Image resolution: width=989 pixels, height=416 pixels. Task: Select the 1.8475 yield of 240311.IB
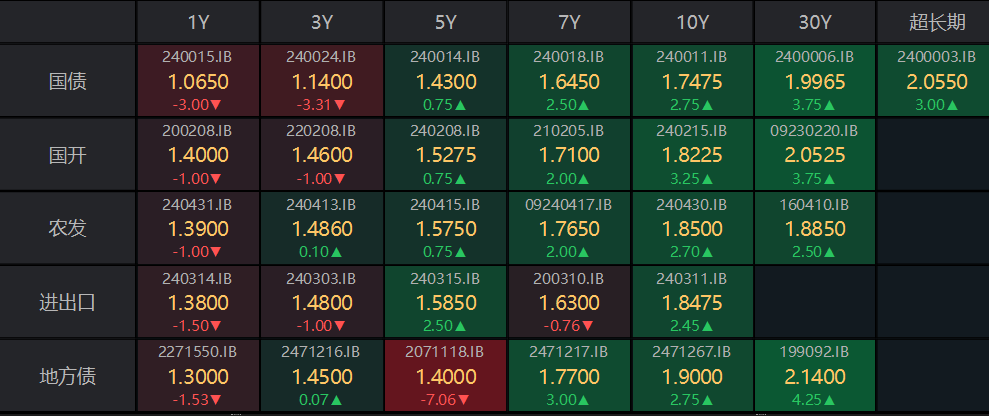693,302
